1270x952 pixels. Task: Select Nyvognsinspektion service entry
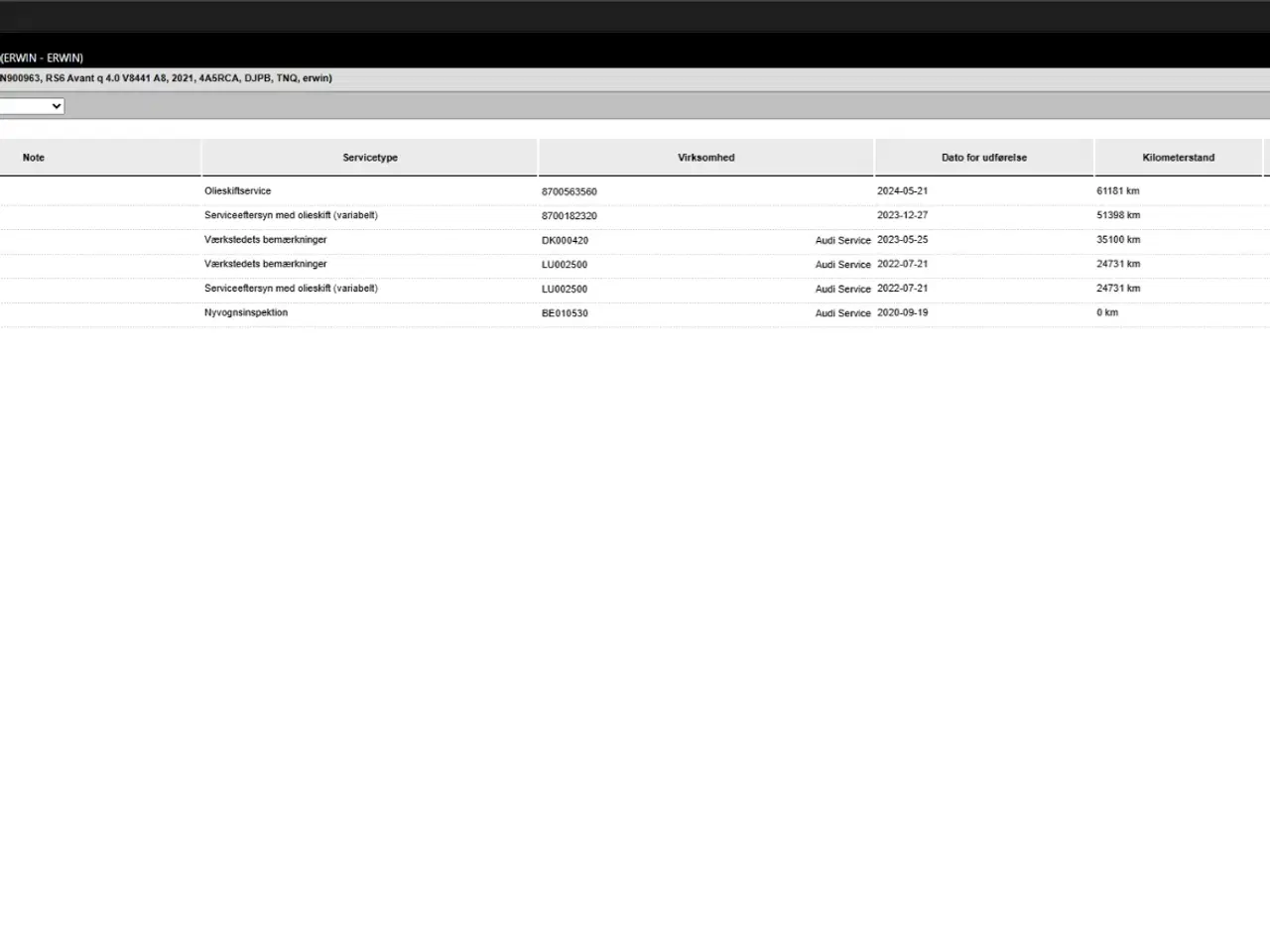pos(246,312)
